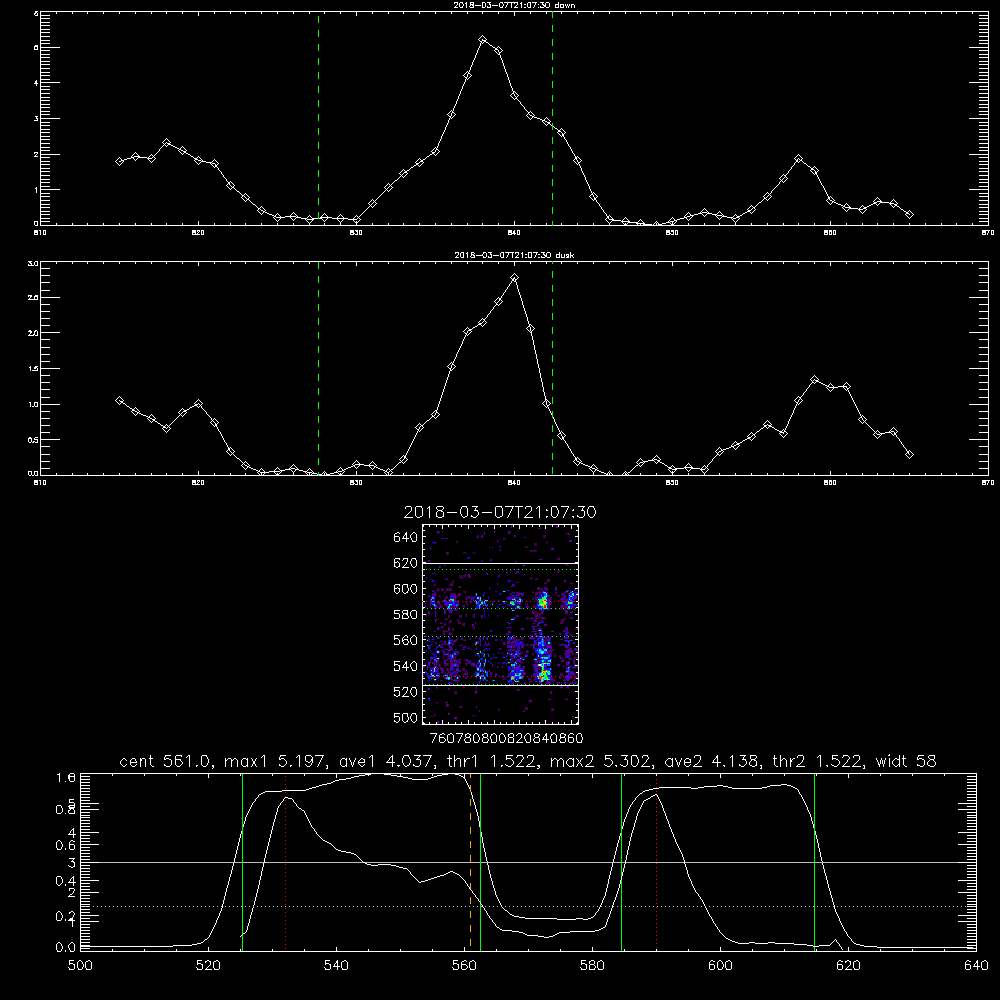Select 'thr2 1.522' in the stats line
The image size is (1000, 1000).
click(x=818, y=761)
